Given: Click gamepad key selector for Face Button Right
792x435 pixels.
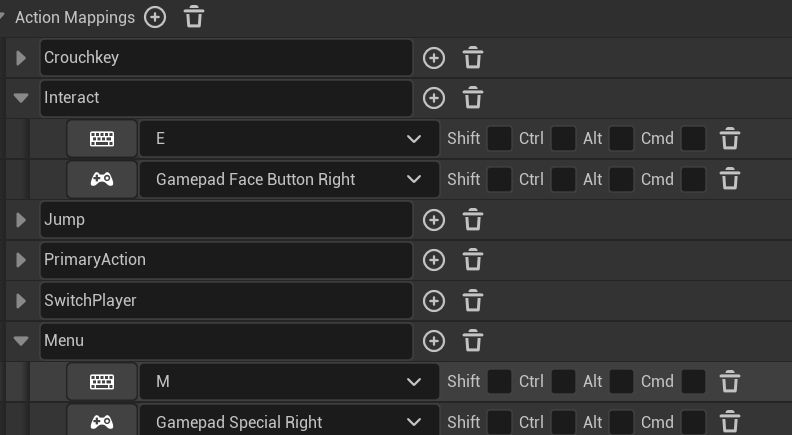Looking at the screenshot, I should 102,180.
